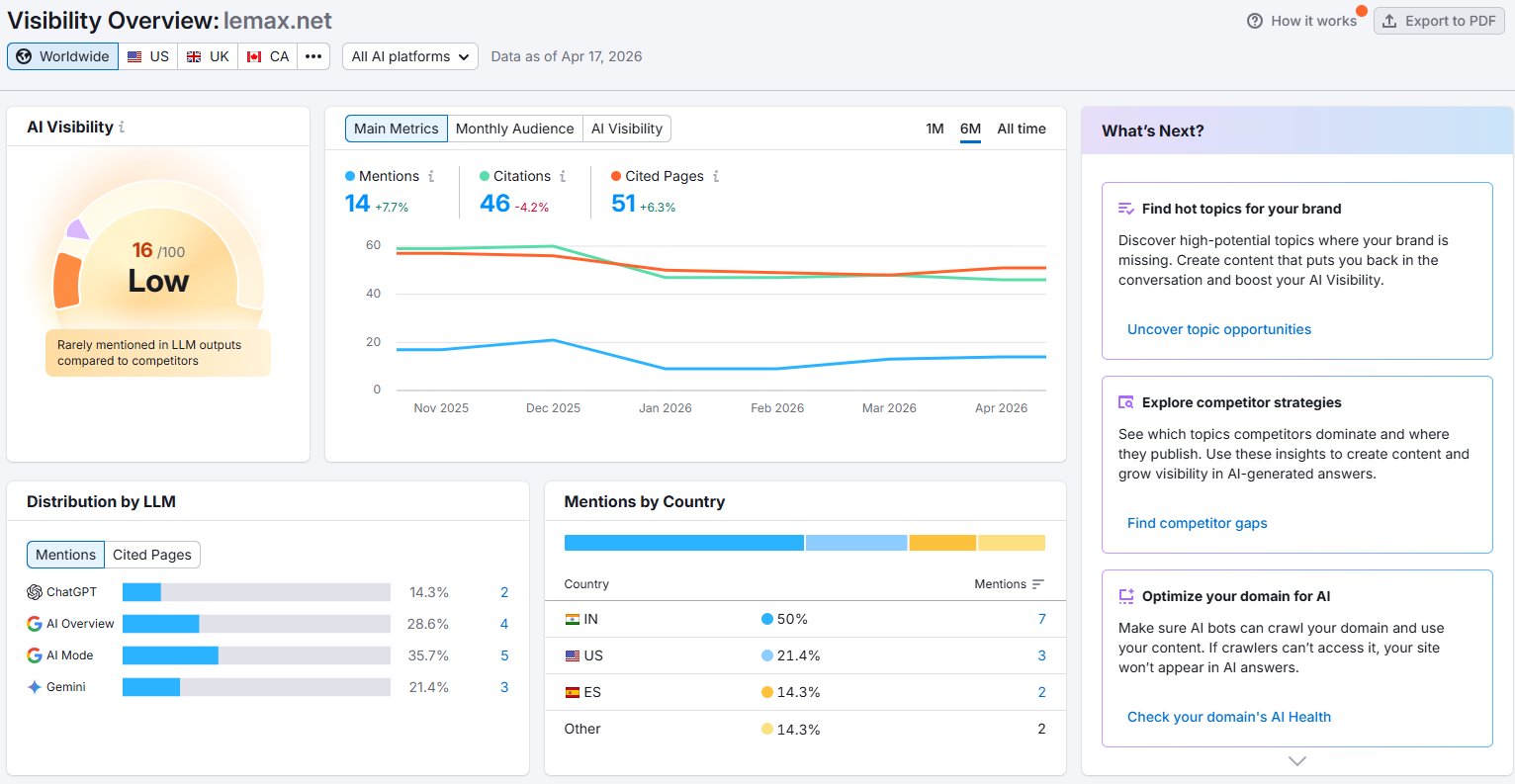The height and width of the screenshot is (784, 1515).
Task: Click AI Overview mentions count 4
Action: pyautogui.click(x=504, y=624)
